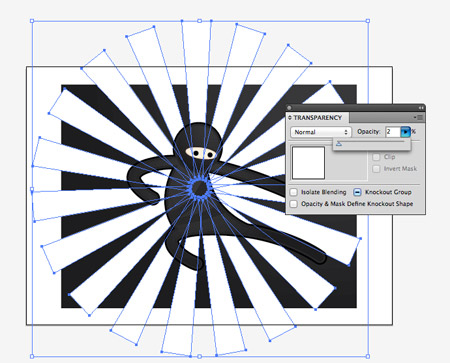Click the top-center bounding box handle
The height and width of the screenshot is (363, 450).
pyautogui.click(x=199, y=21)
